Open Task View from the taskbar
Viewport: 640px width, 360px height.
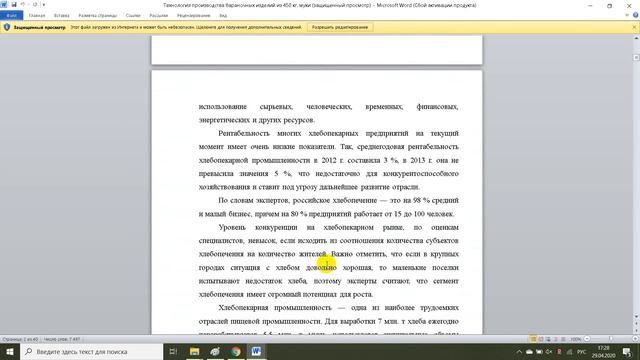point(173,351)
